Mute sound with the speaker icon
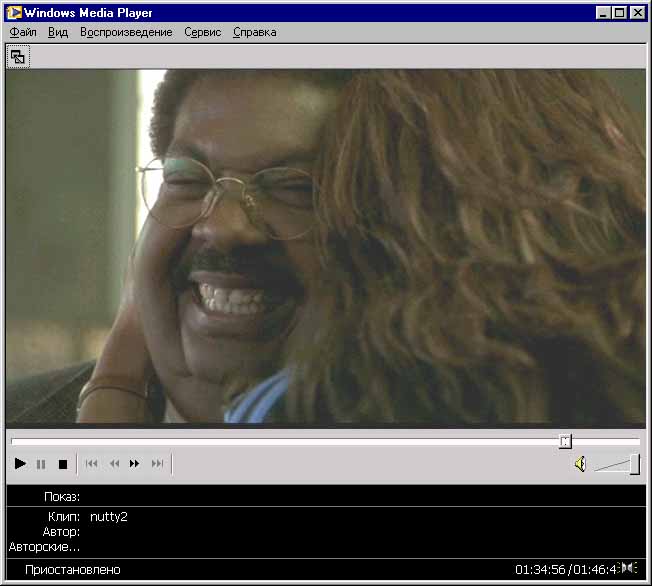This screenshot has height=586, width=652. pos(580,464)
